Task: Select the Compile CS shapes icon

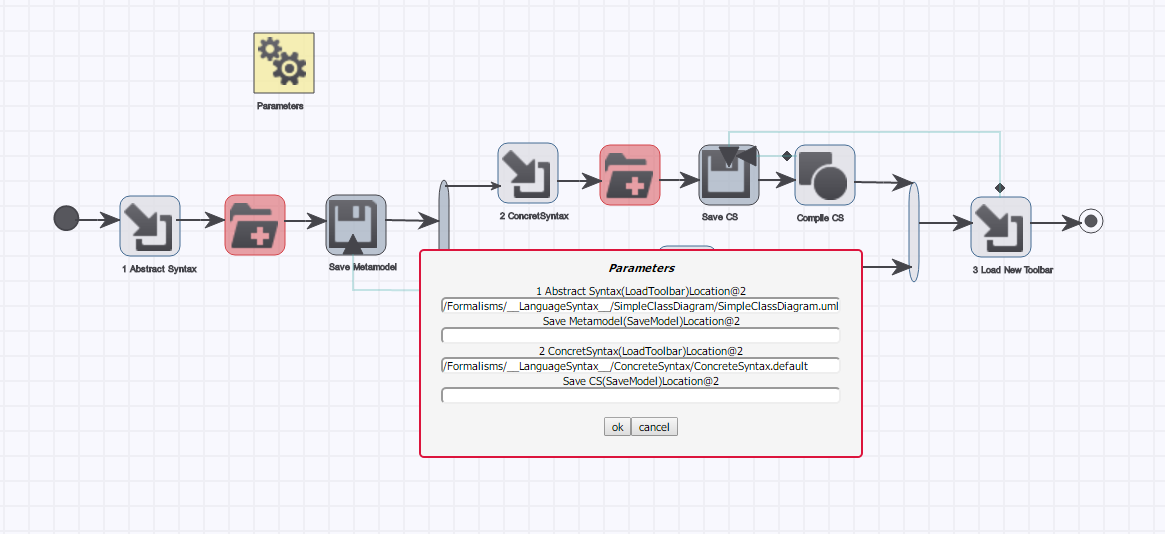Action: [x=825, y=175]
